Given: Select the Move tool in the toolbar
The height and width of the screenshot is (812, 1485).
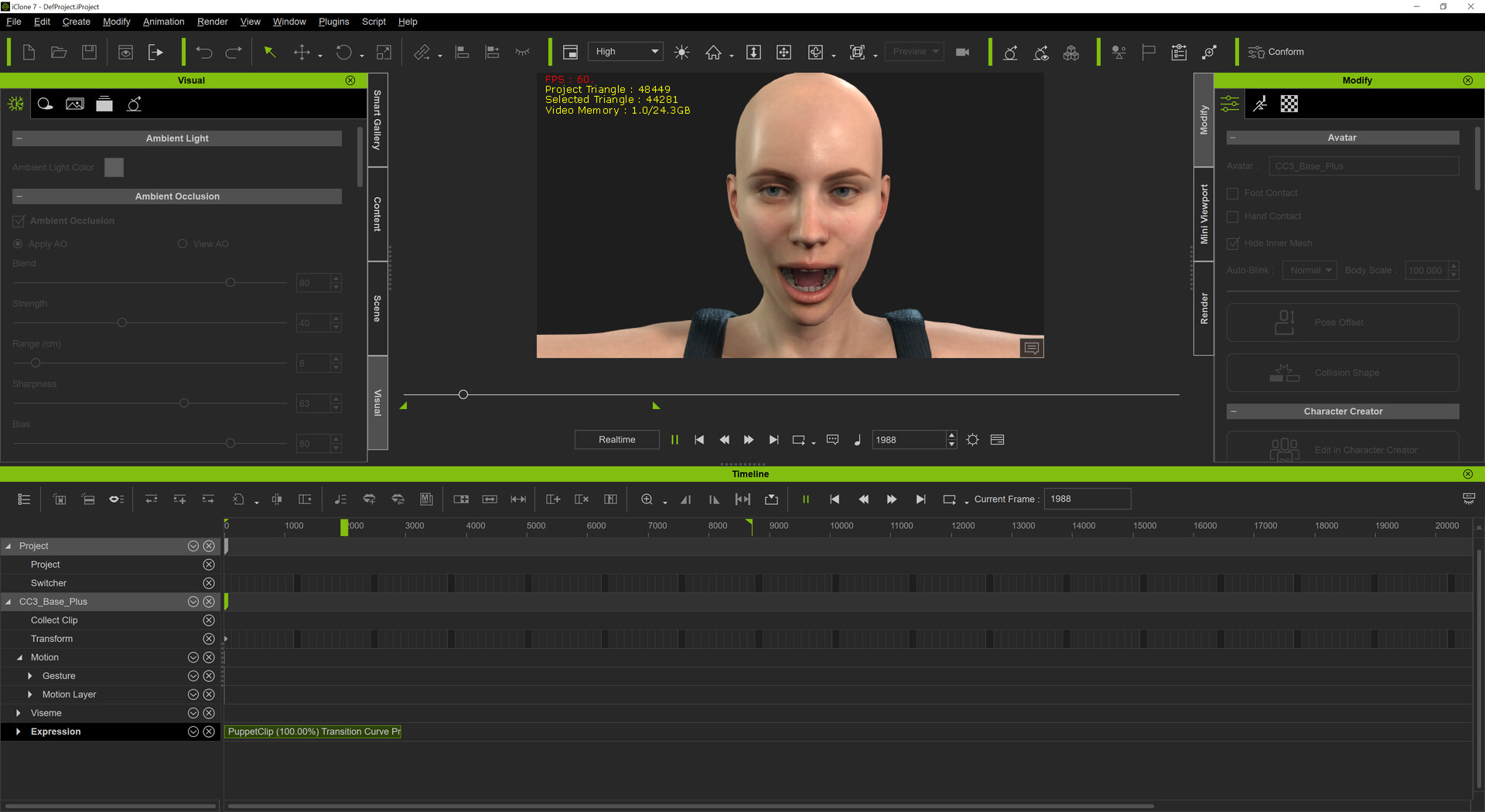Looking at the screenshot, I should [301, 52].
